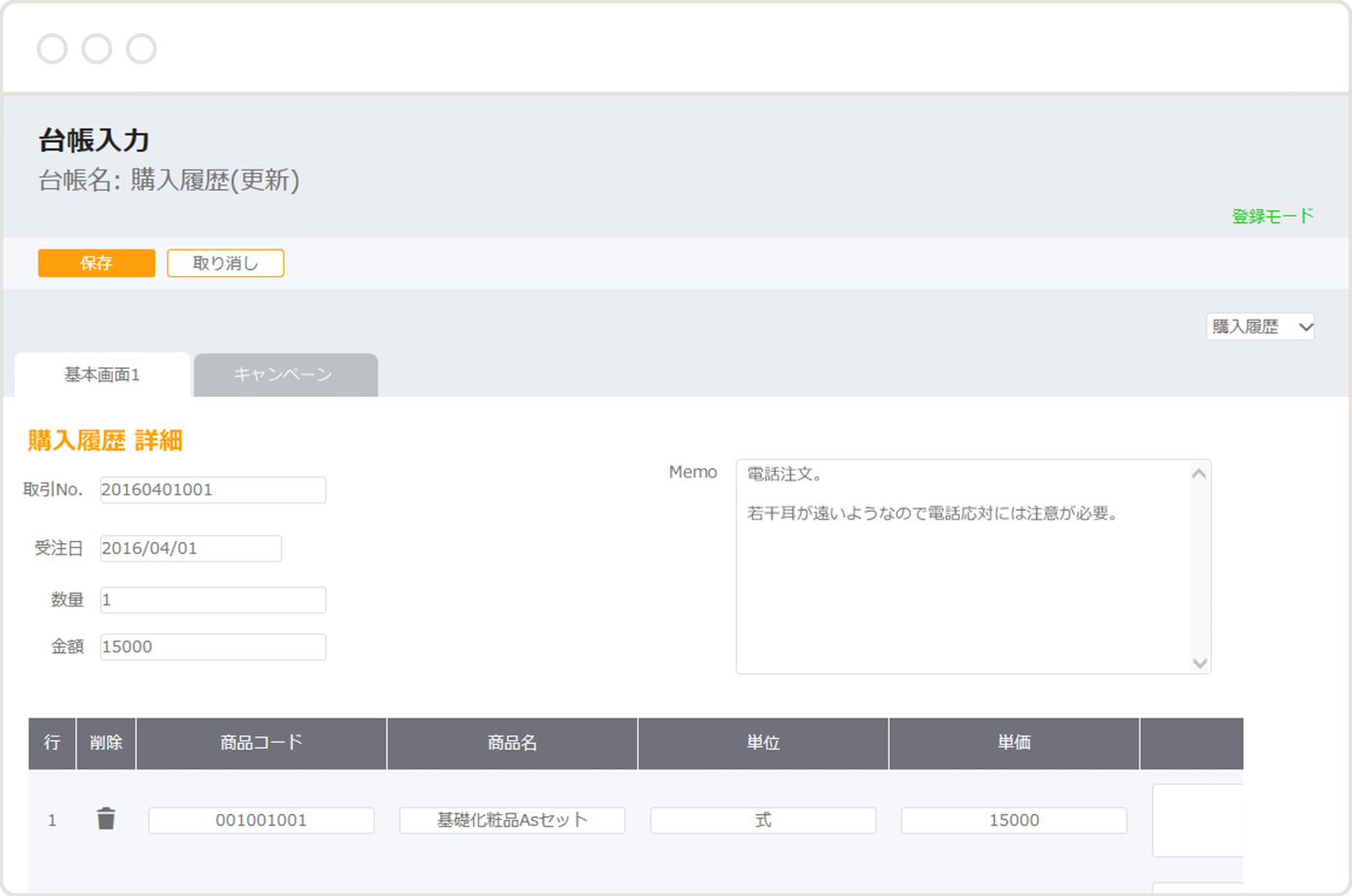Click the 金額 input field
The height and width of the screenshot is (896, 1352).
pos(213,646)
